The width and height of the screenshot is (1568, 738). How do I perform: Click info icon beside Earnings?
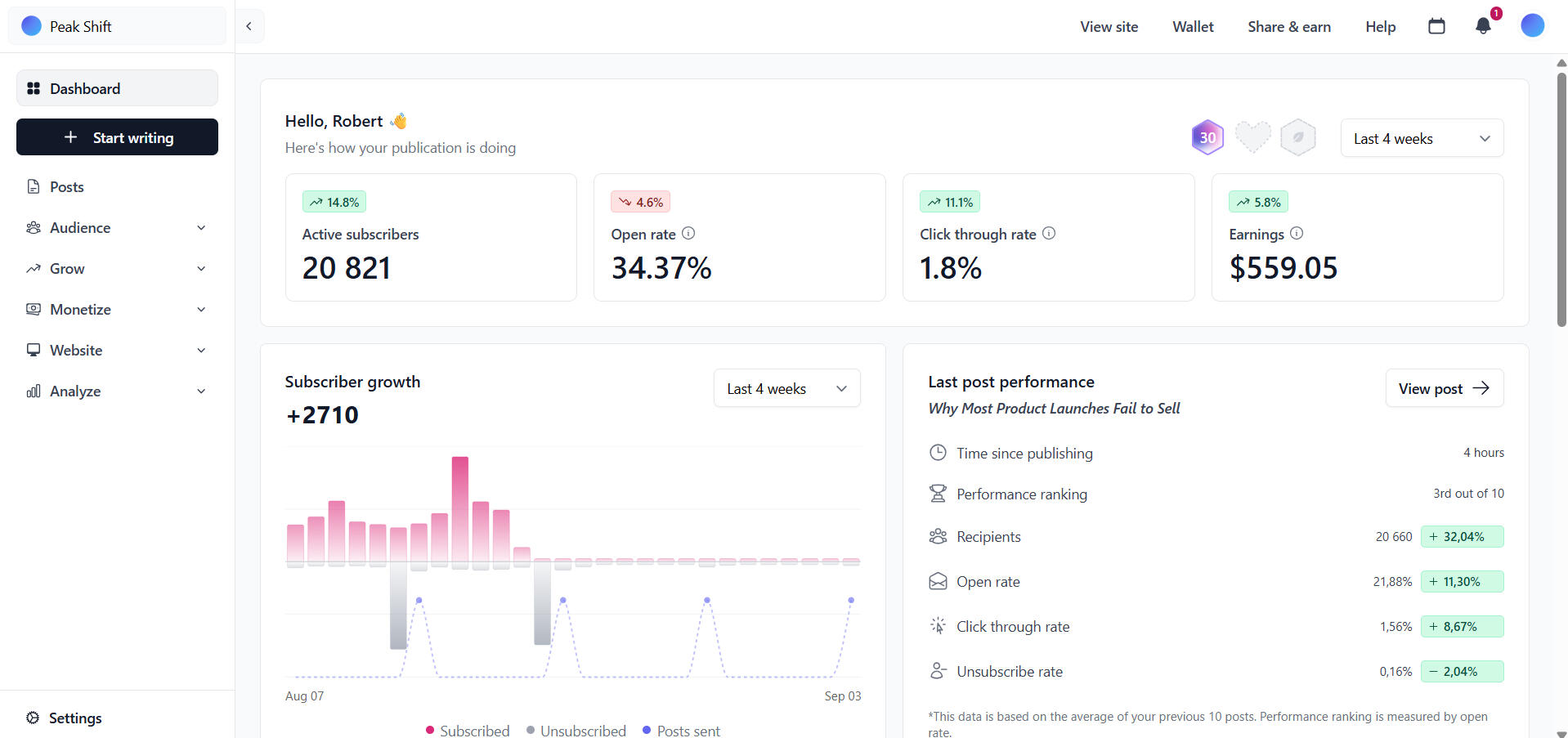click(x=1297, y=234)
